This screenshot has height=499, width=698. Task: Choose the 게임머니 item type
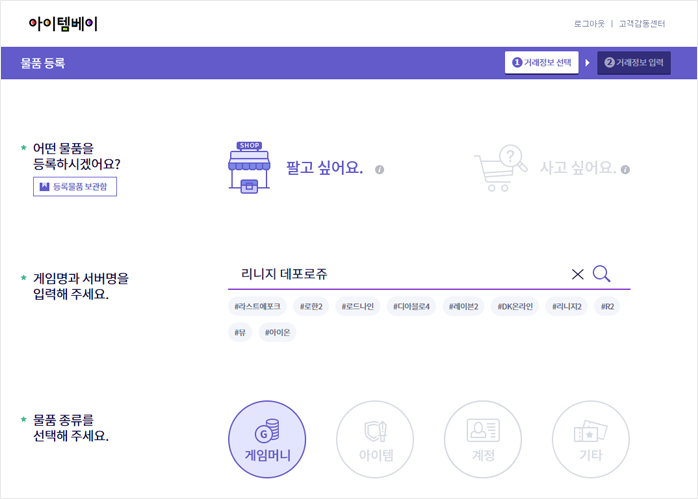pos(267,439)
